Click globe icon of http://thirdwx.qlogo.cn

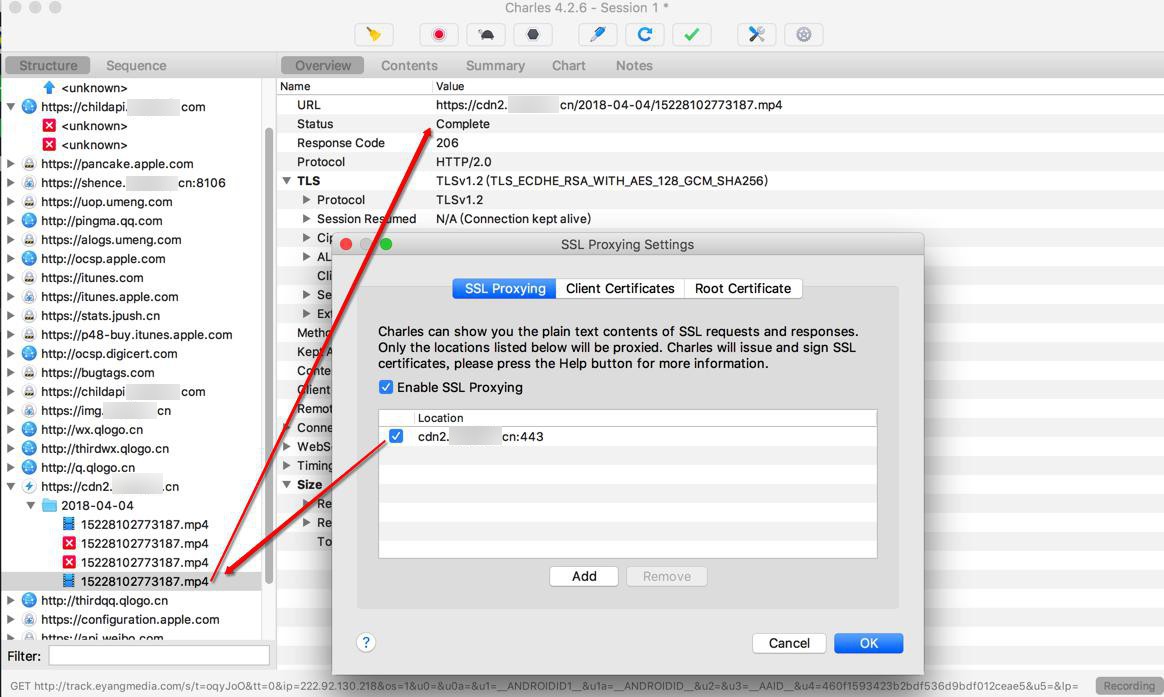(x=29, y=448)
